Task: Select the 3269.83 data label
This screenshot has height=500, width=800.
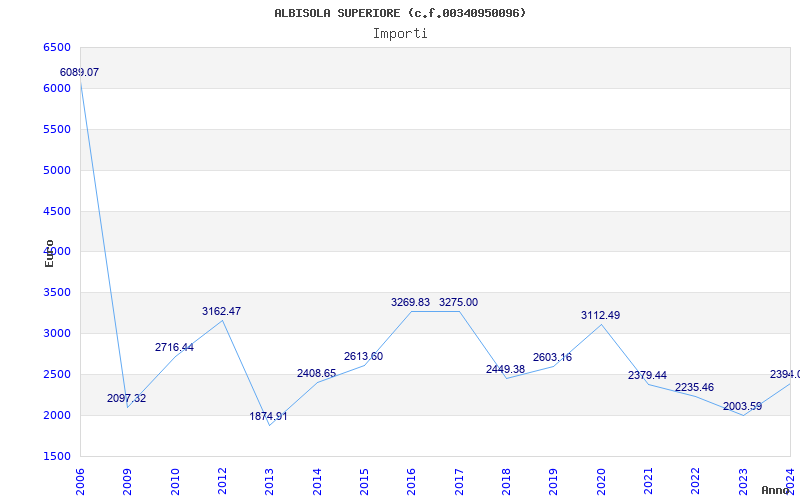Action: [411, 303]
